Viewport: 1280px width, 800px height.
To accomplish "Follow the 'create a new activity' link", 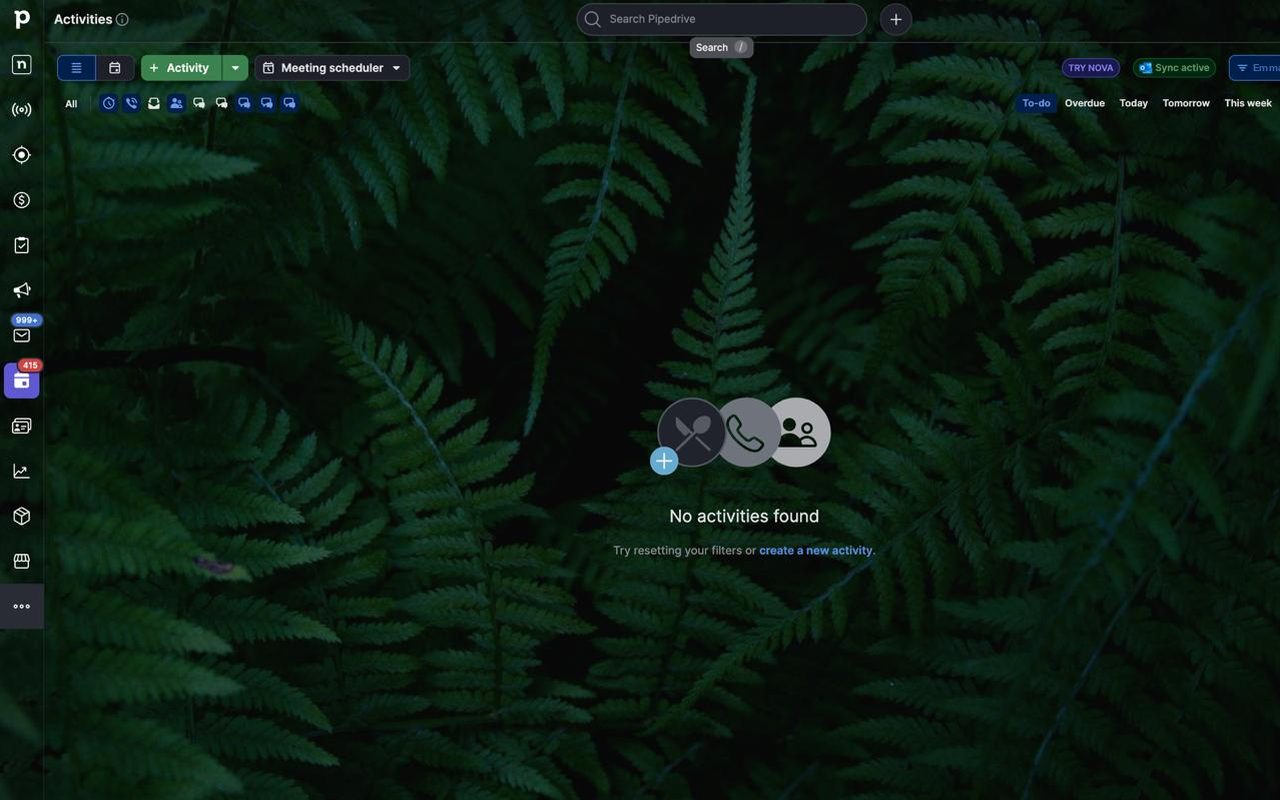I will [x=816, y=550].
